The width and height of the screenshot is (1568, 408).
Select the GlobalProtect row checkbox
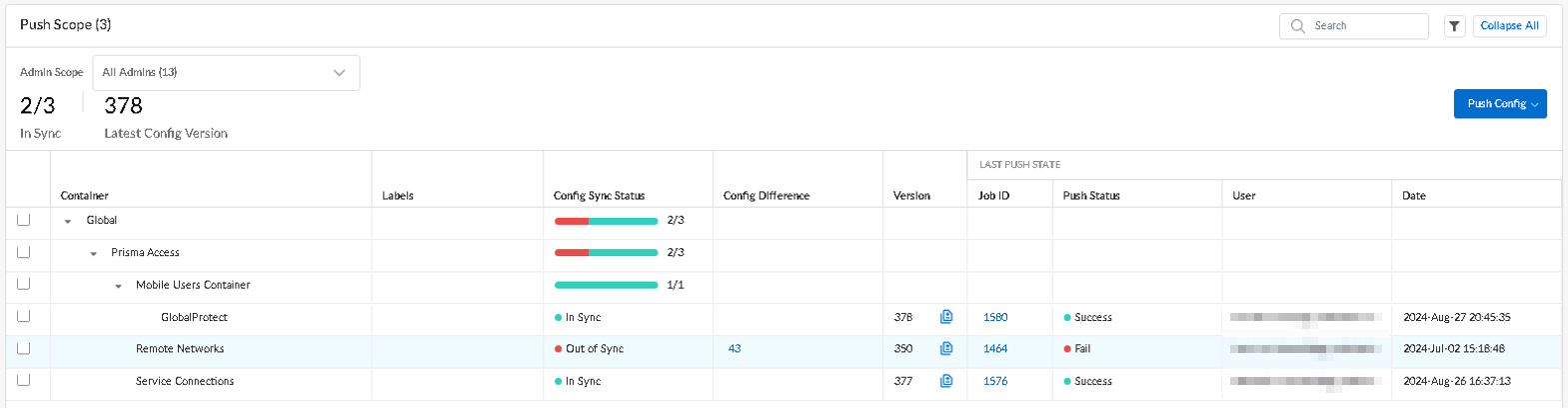click(x=24, y=317)
